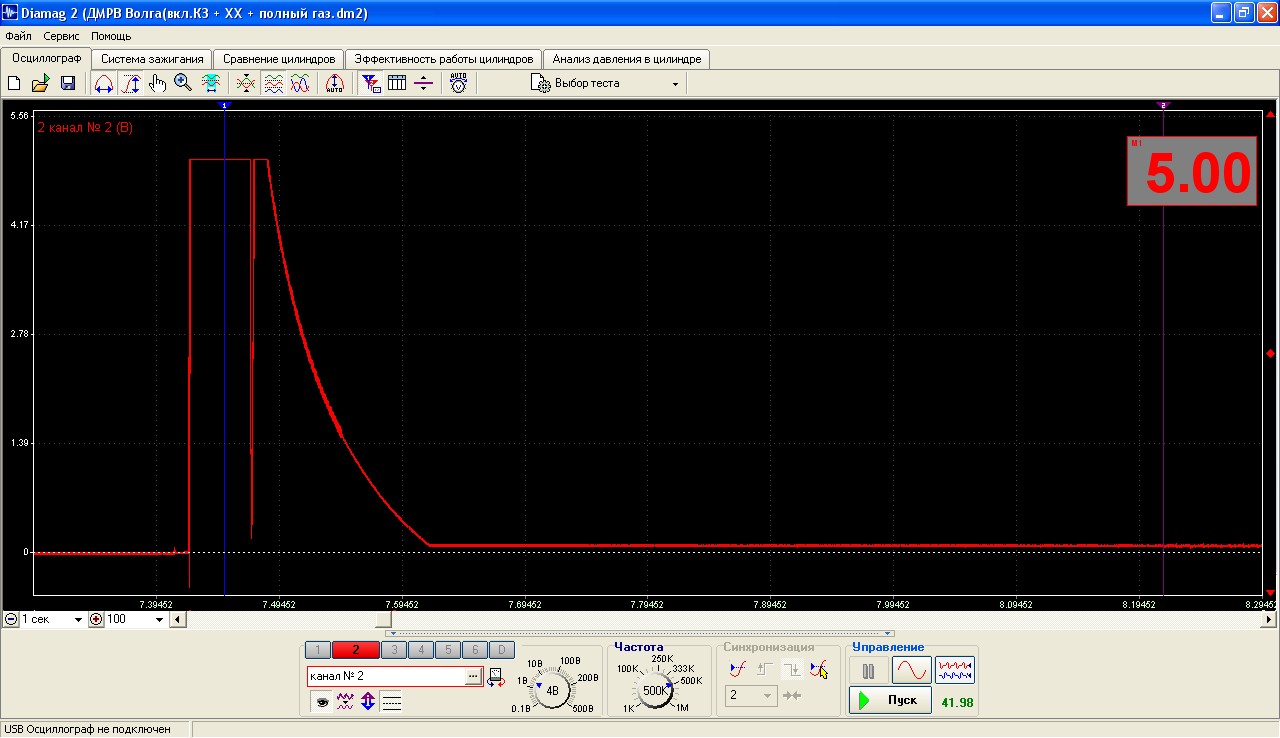Toggle the separated waveforms display icon
Viewport: 1280px width, 738px height.
273,84
